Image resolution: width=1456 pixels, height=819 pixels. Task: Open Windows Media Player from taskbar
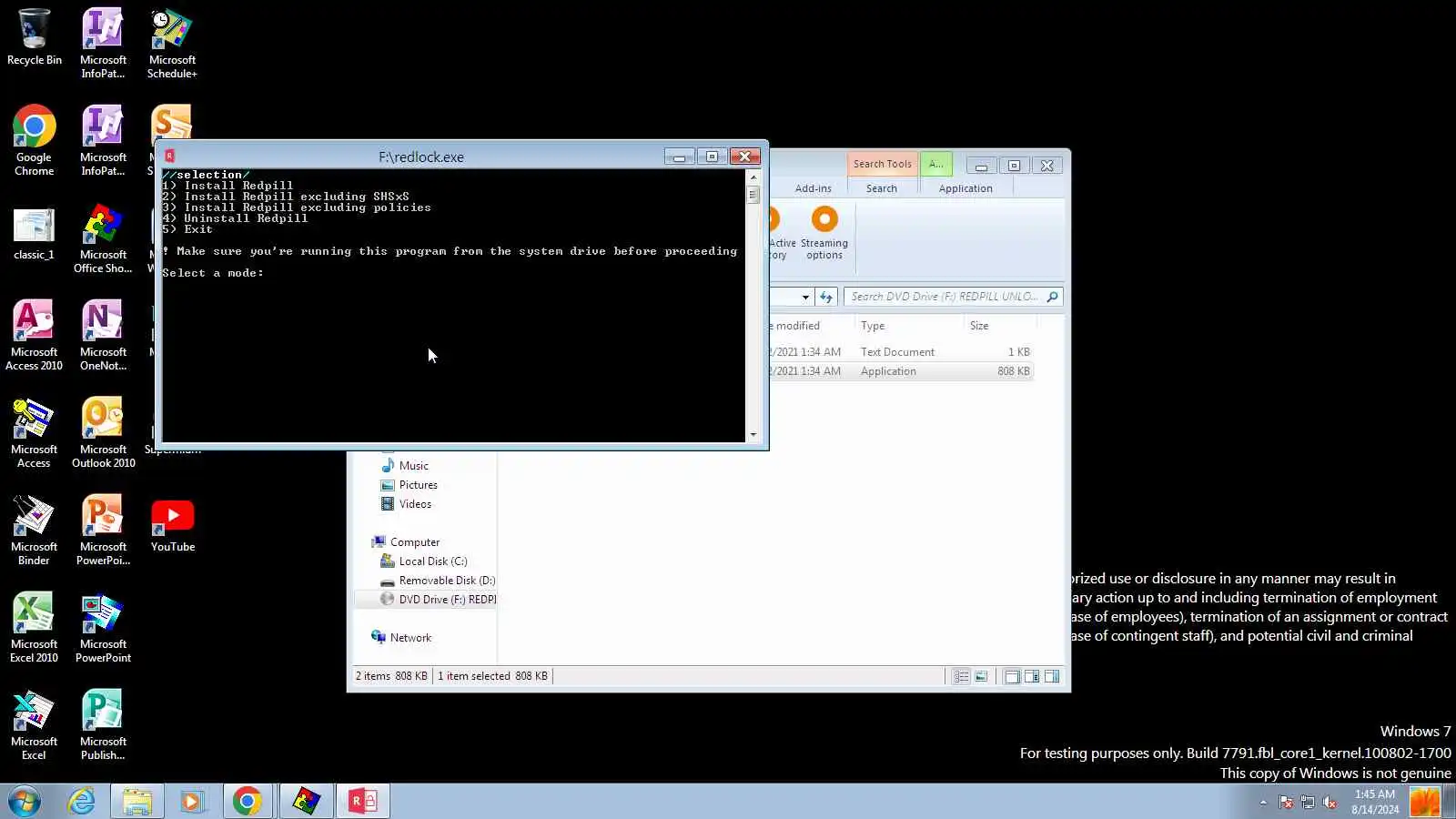click(192, 801)
